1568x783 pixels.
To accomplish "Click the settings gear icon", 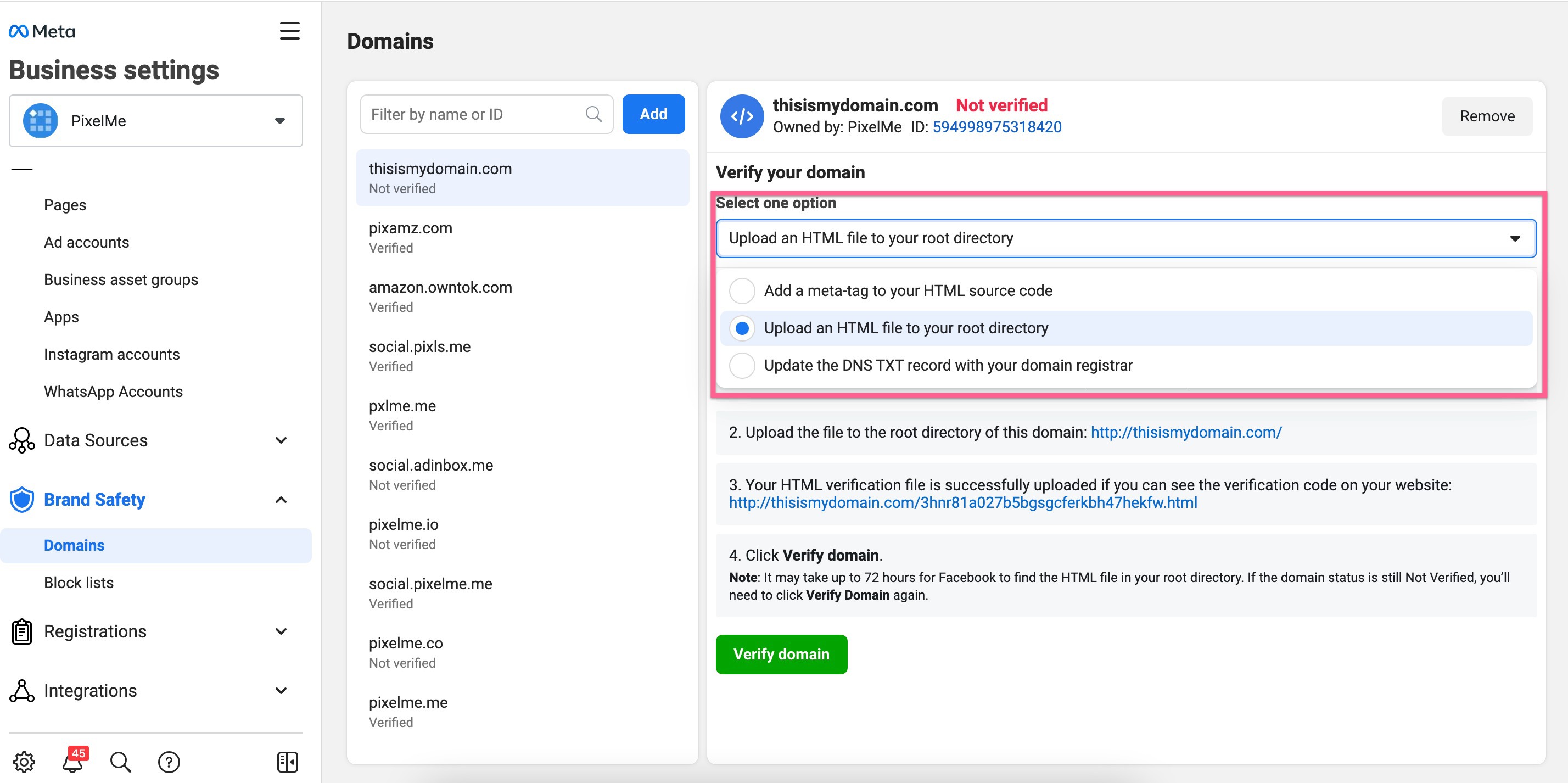I will tap(24, 761).
